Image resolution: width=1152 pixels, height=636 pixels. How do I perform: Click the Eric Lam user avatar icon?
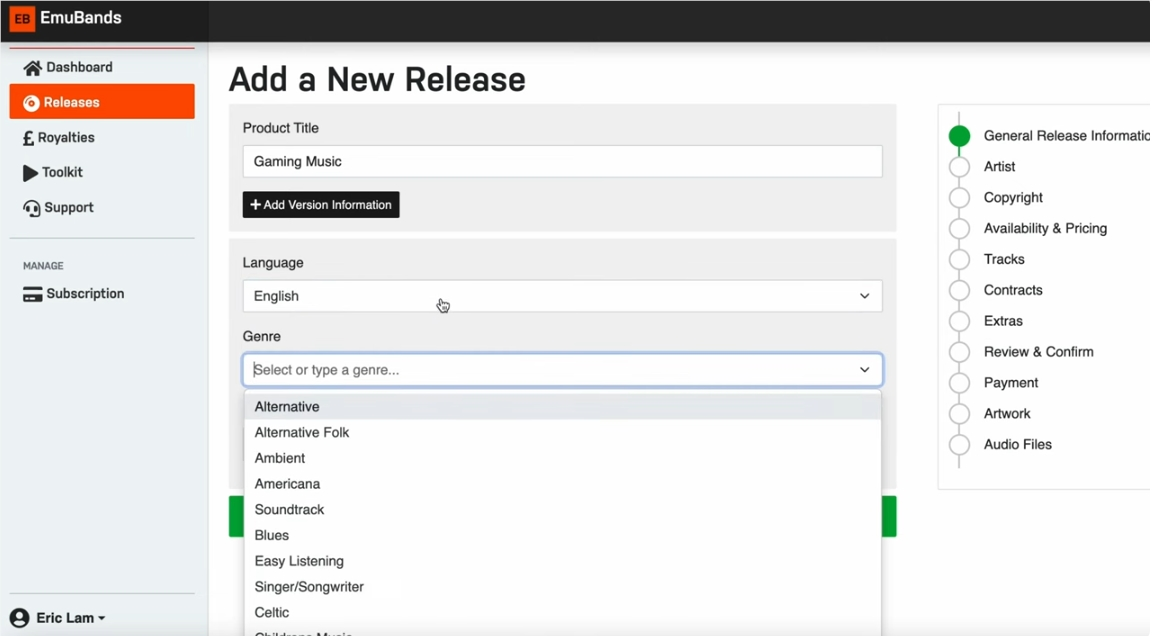(x=19, y=618)
